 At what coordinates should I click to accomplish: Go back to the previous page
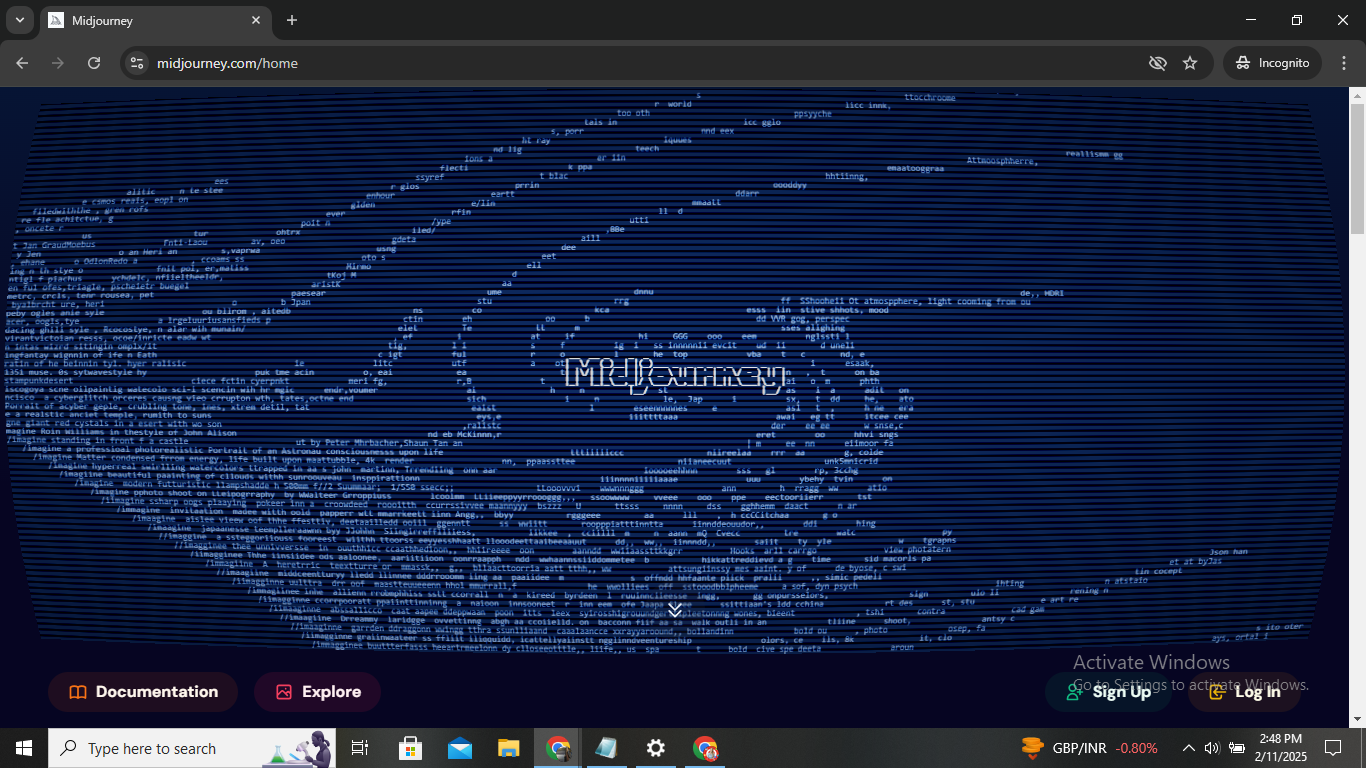(x=23, y=63)
